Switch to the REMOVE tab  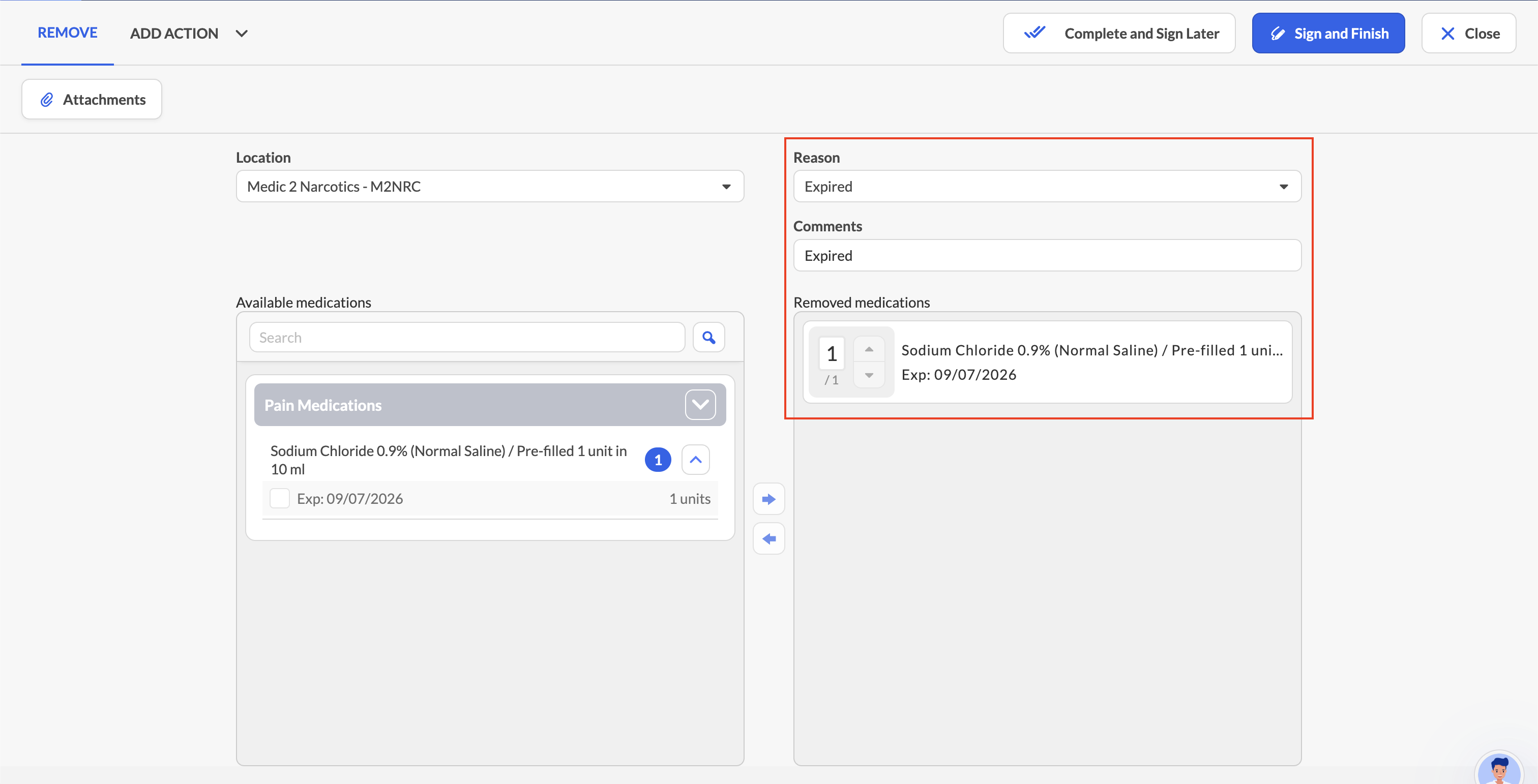point(68,33)
